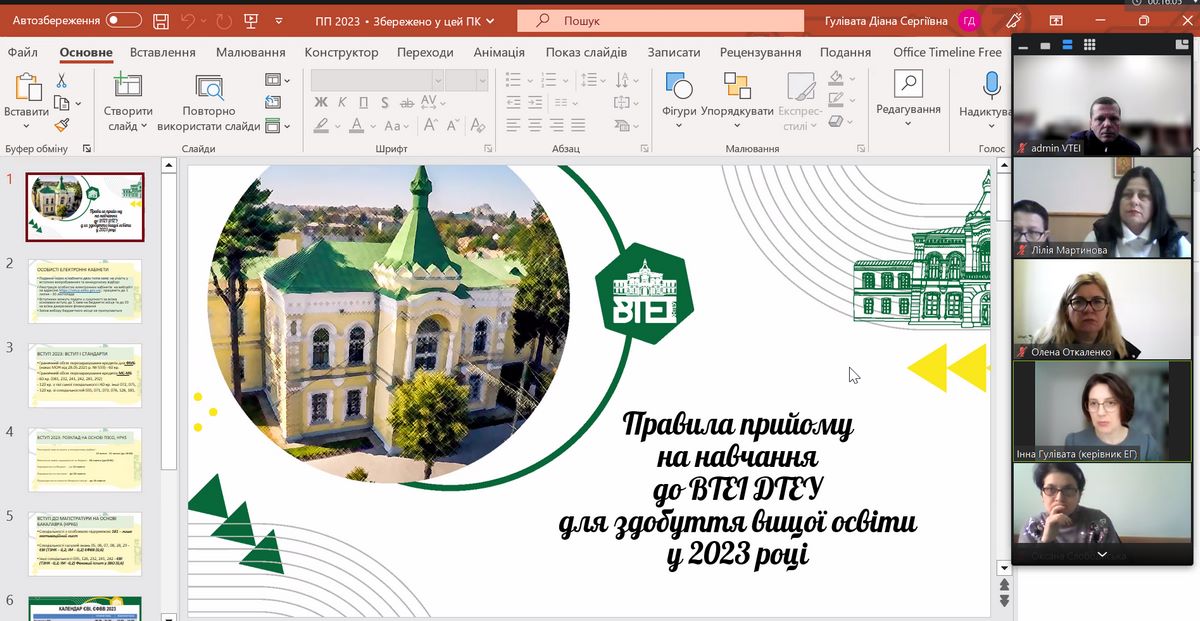
Task: Select the Format Painter brush icon
Action: point(61,125)
